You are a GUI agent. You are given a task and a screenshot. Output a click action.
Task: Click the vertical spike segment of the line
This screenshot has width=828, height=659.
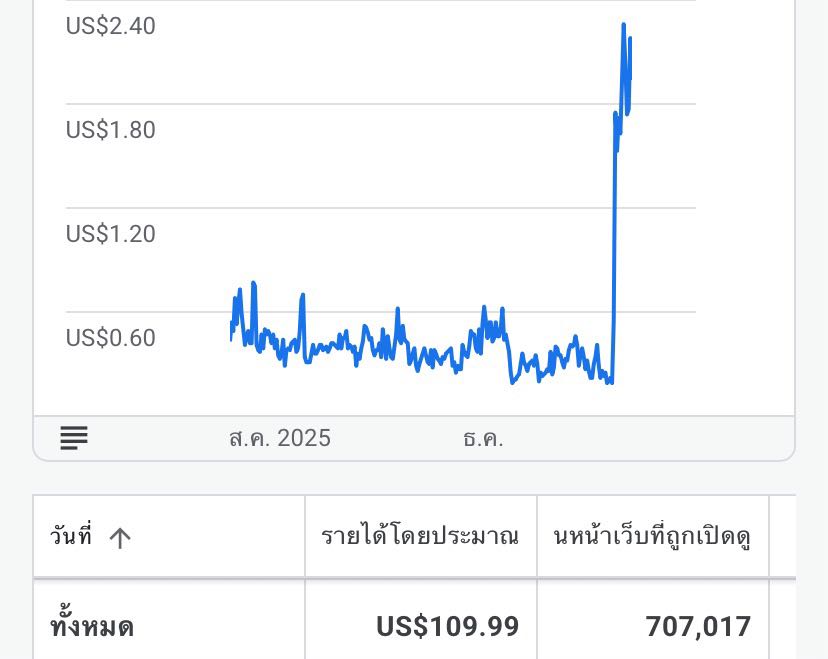point(613,250)
